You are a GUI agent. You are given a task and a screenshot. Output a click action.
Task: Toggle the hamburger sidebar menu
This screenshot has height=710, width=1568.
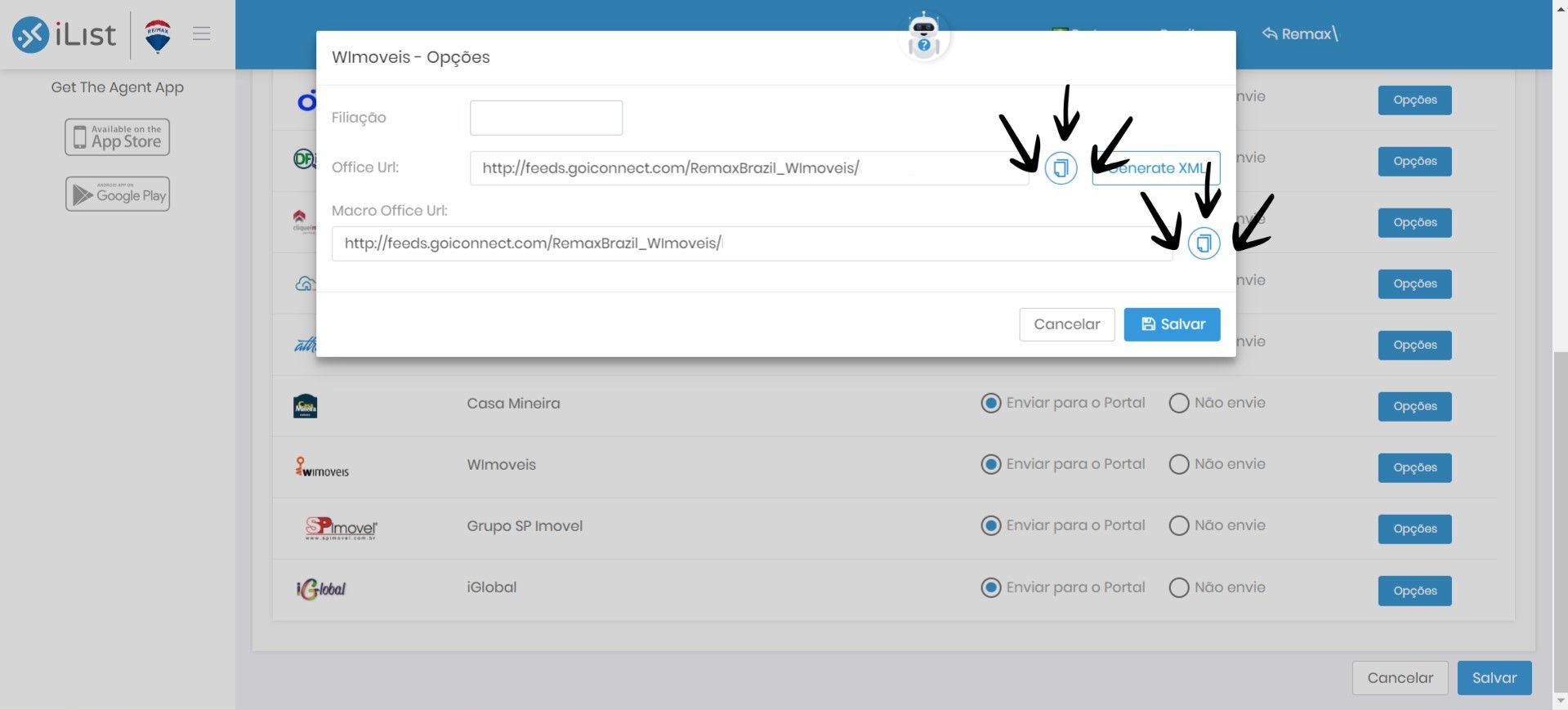pyautogui.click(x=201, y=33)
